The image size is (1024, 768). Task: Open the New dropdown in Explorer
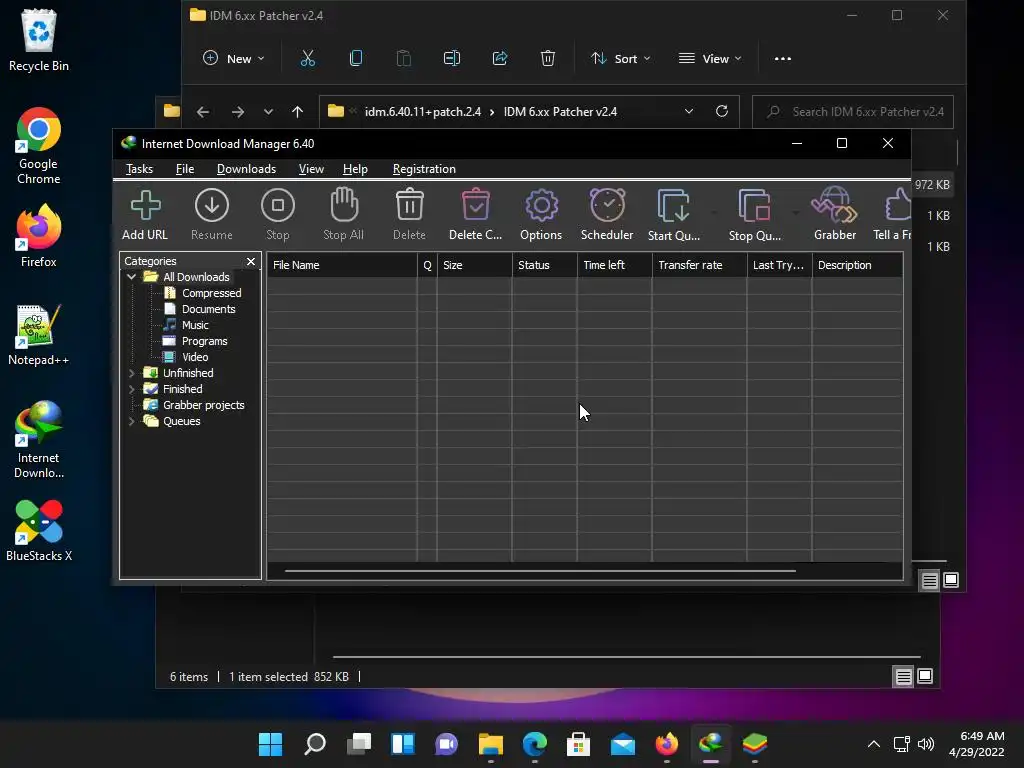tap(234, 59)
